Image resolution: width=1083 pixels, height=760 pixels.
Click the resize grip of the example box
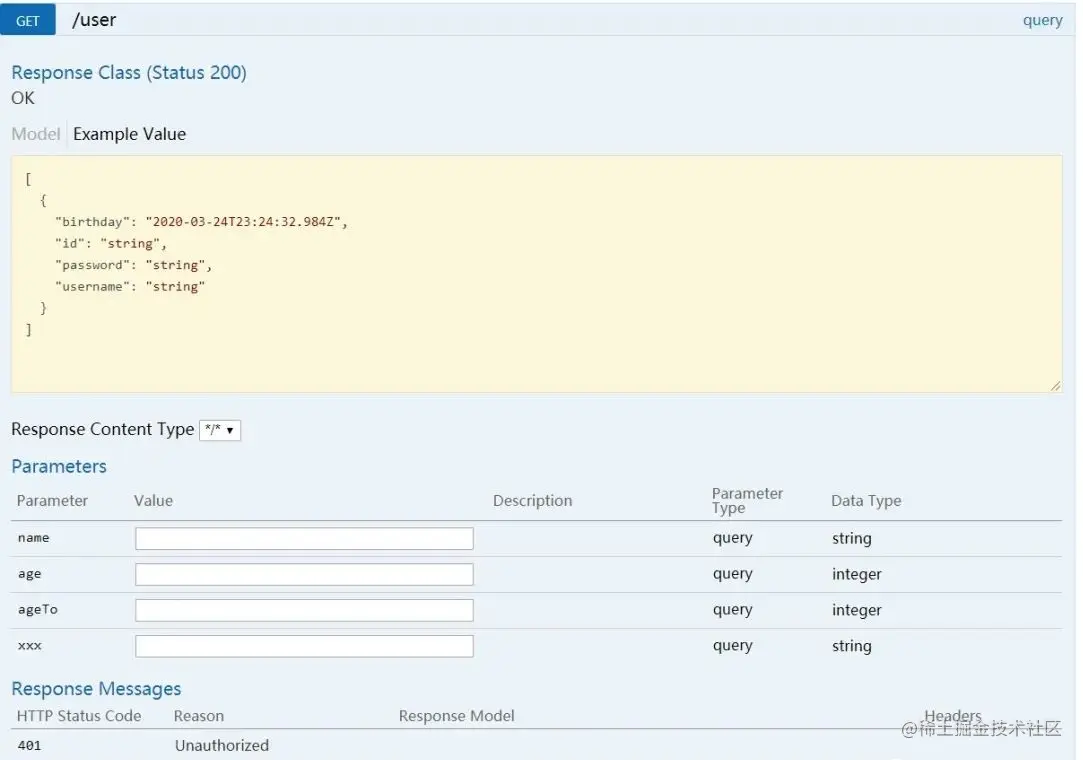[1055, 386]
